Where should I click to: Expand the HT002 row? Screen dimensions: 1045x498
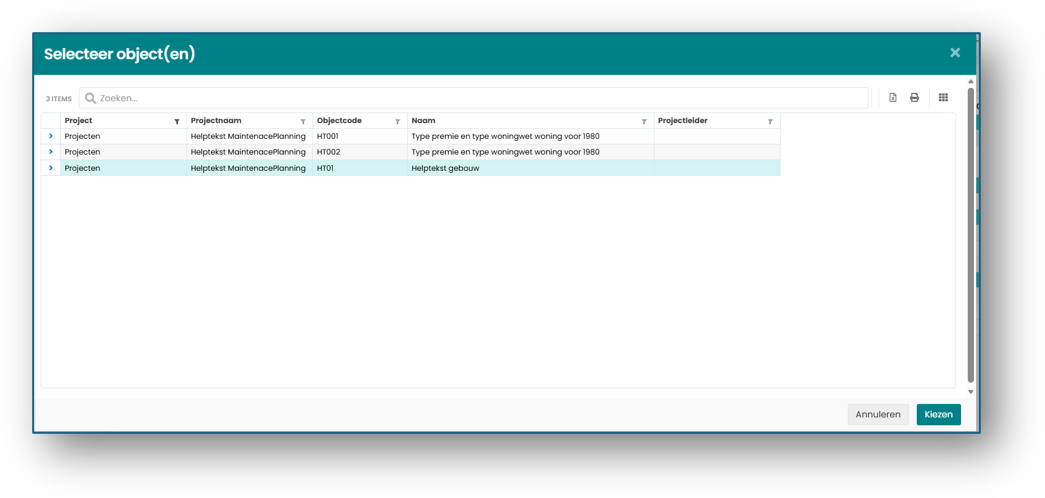(51, 152)
